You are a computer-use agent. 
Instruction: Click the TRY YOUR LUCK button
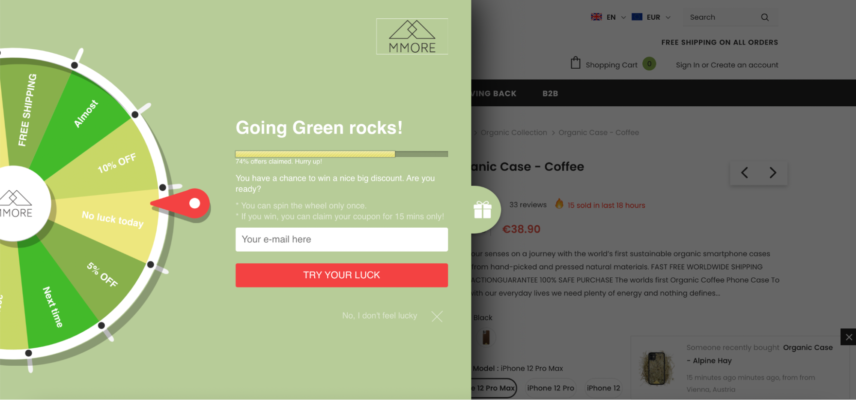pos(342,275)
